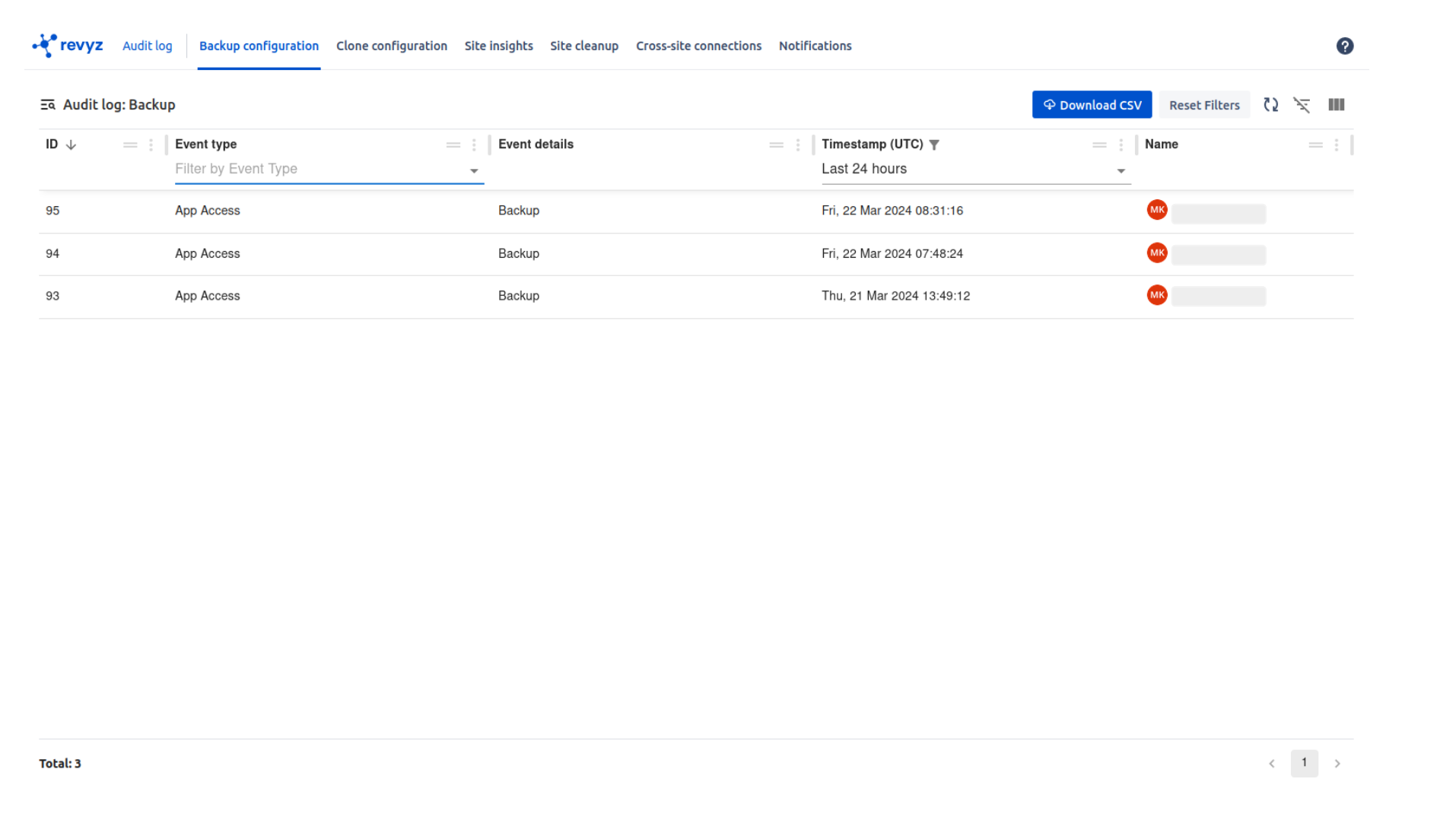Open the Last 24 hours timestamp dropdown
Viewport: 1456px width, 820px height.
[x=1121, y=171]
